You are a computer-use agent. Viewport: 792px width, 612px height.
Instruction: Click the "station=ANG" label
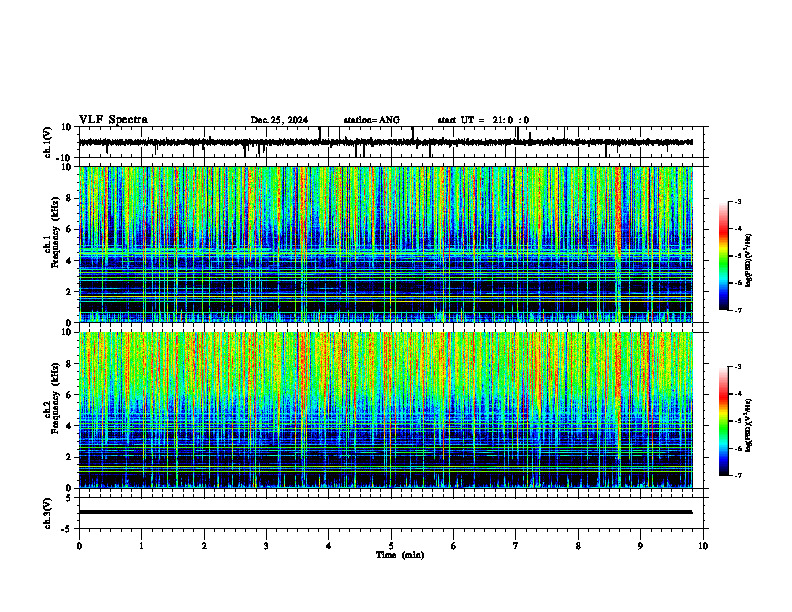pos(372,120)
